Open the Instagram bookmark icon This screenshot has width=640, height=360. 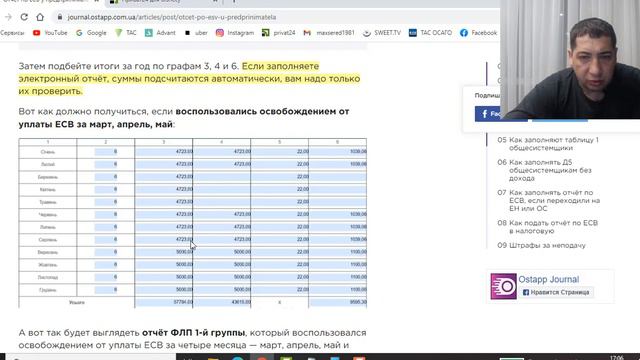220,33
